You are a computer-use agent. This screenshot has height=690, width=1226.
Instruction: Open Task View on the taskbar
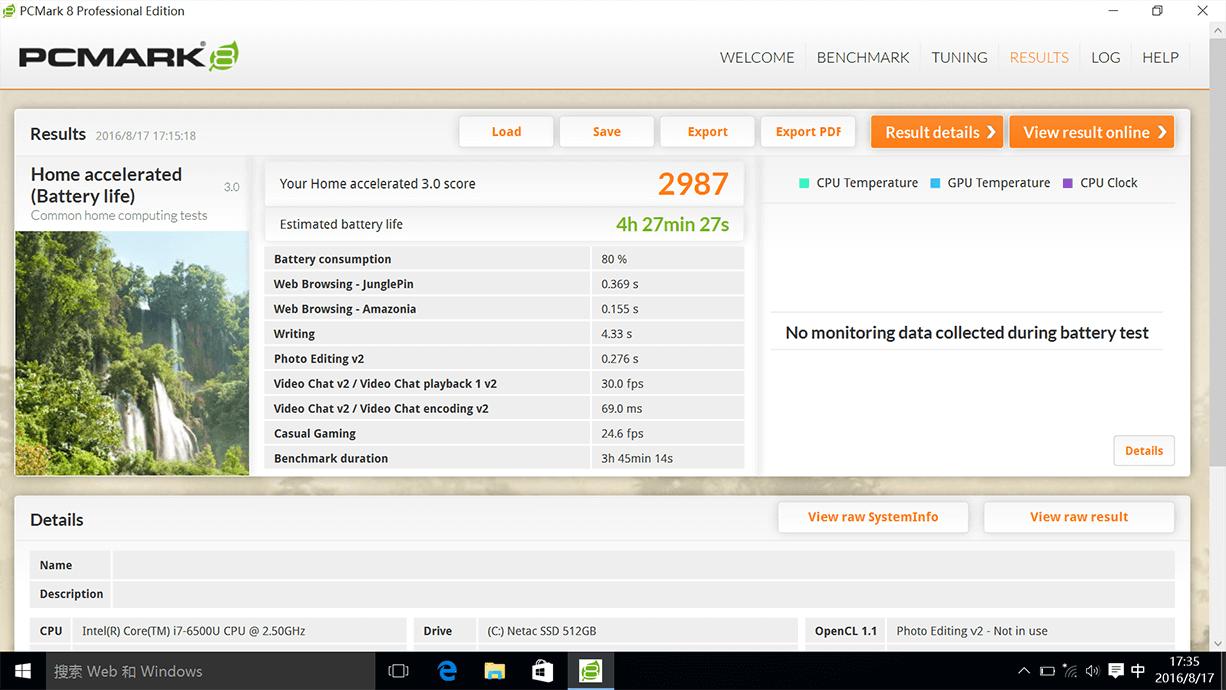tap(398, 671)
